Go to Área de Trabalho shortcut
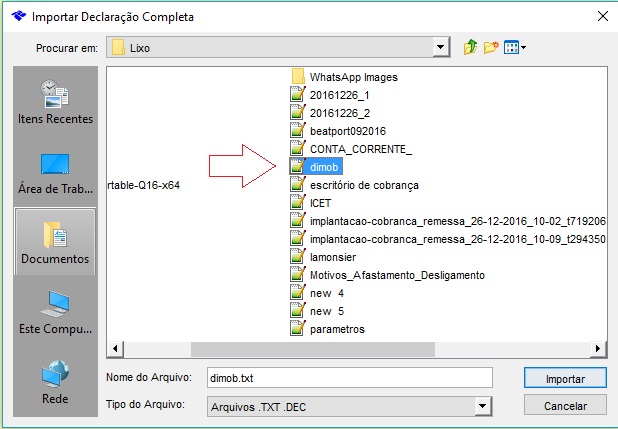Image resolution: width=618 pixels, height=429 pixels. 55,172
